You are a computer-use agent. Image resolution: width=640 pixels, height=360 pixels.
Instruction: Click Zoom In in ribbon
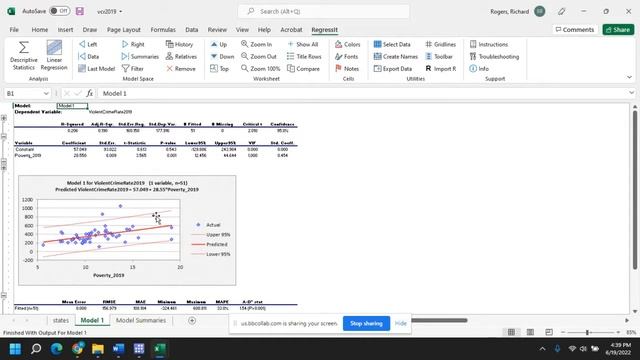tap(256, 44)
